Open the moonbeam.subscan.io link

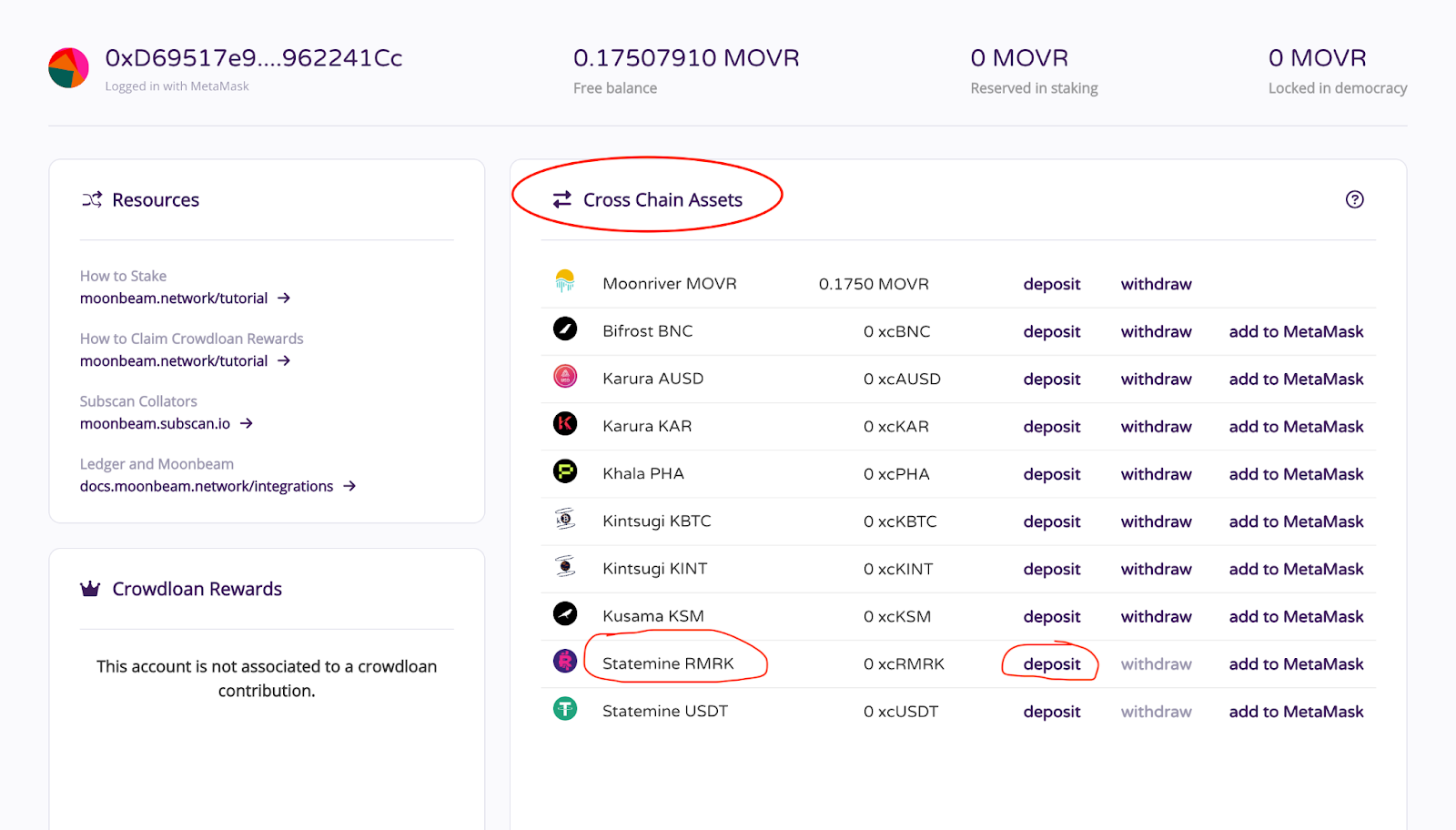155,424
